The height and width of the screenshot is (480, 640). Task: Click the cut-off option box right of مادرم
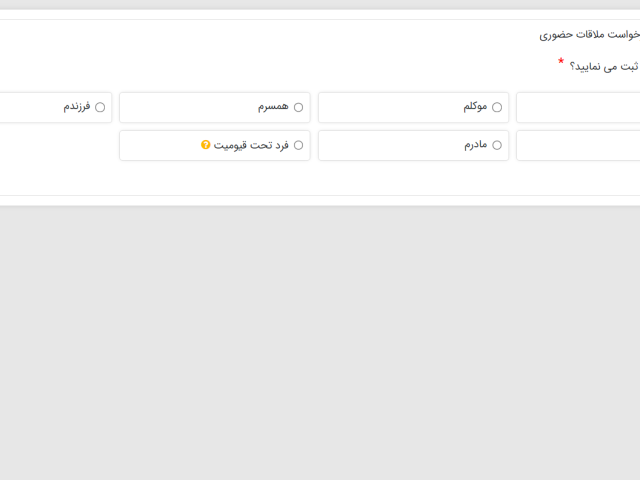coord(578,145)
